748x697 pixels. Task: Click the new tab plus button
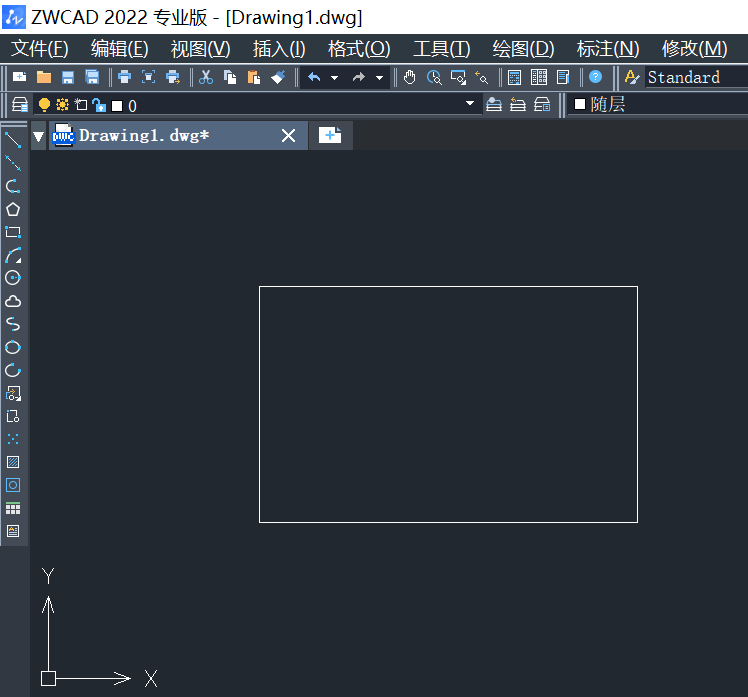330,135
